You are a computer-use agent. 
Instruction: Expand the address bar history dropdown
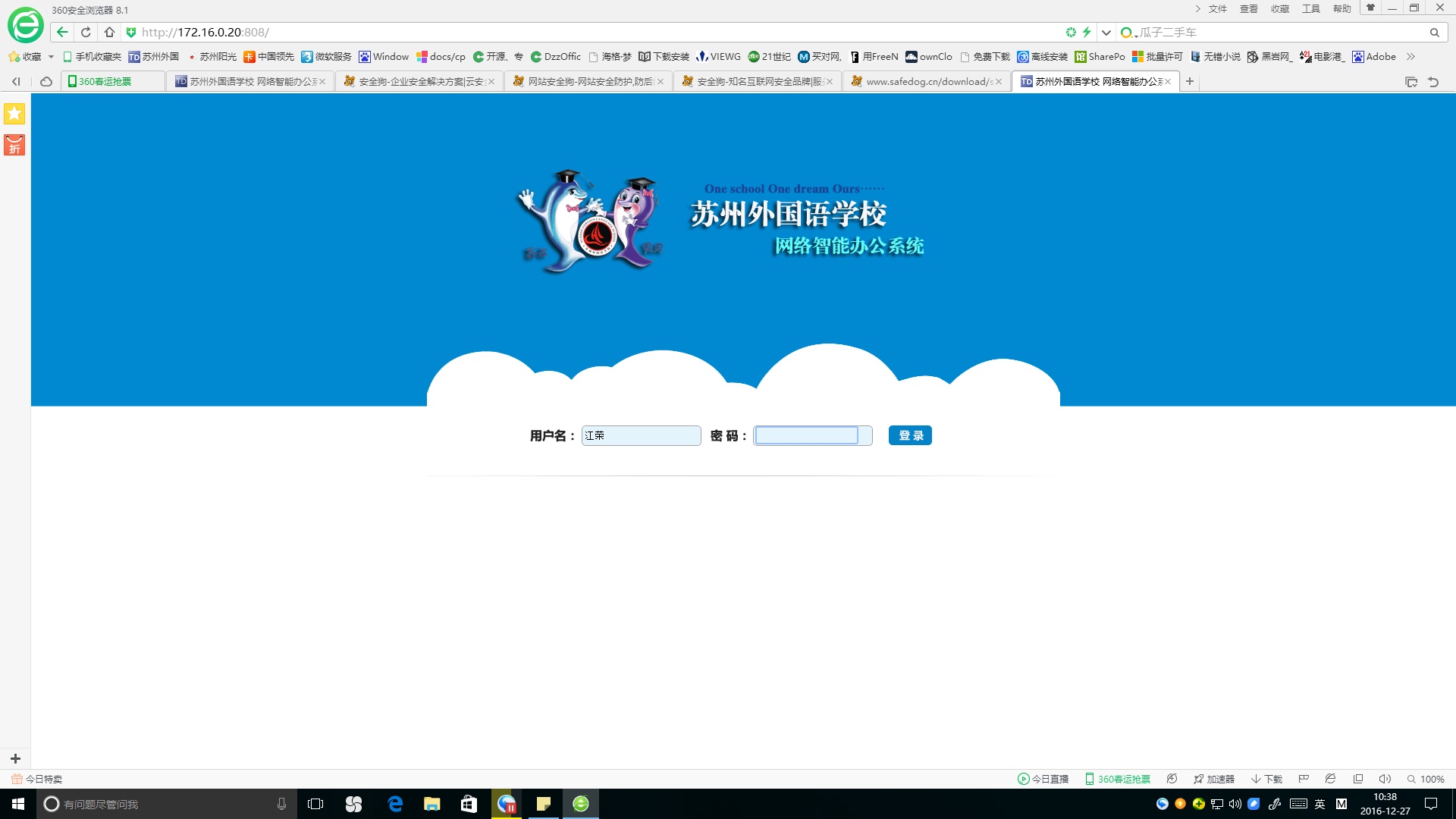tap(1106, 33)
